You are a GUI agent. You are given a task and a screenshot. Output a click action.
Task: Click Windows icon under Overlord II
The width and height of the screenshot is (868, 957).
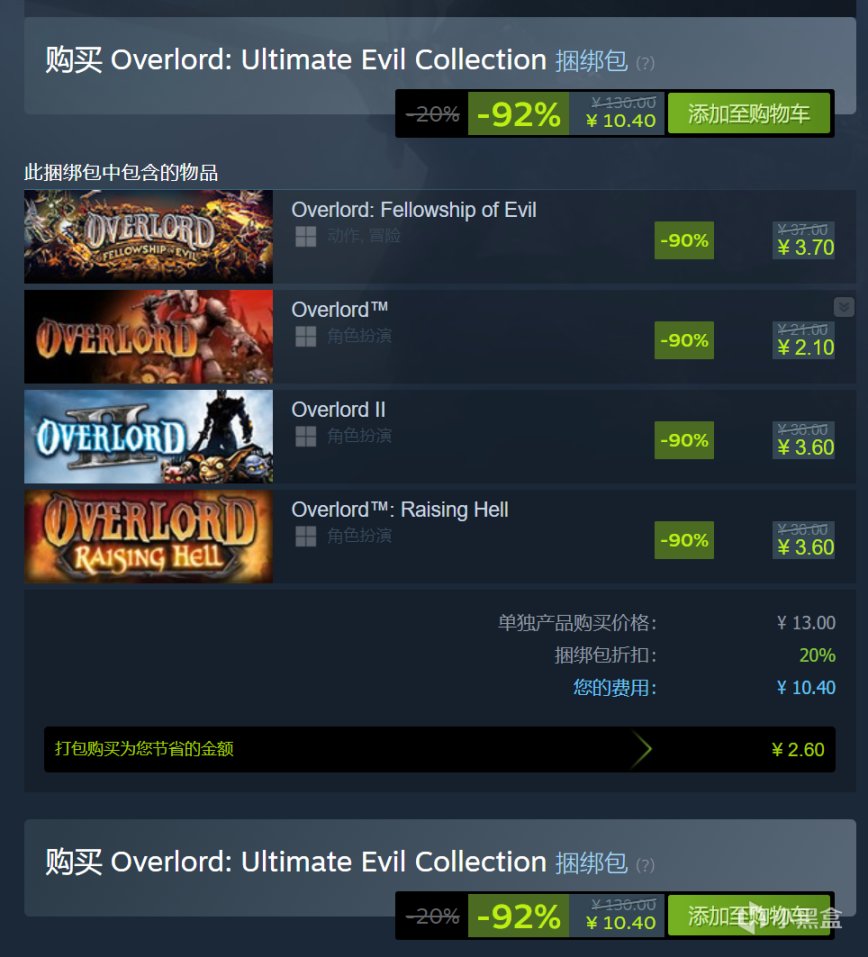(306, 436)
